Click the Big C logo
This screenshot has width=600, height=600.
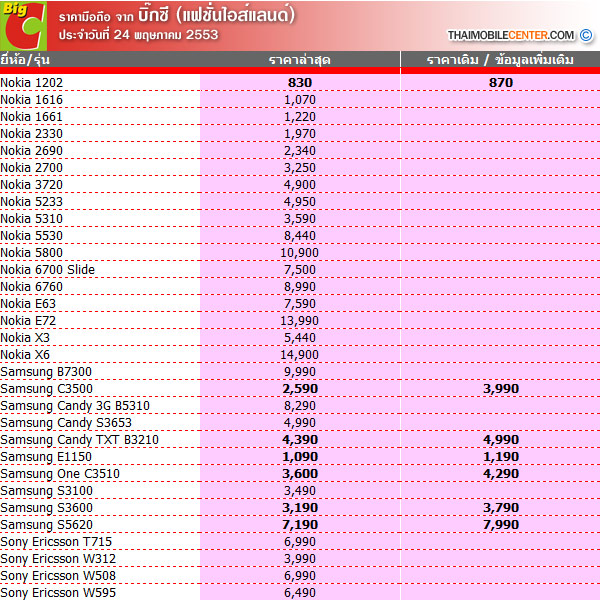24,26
